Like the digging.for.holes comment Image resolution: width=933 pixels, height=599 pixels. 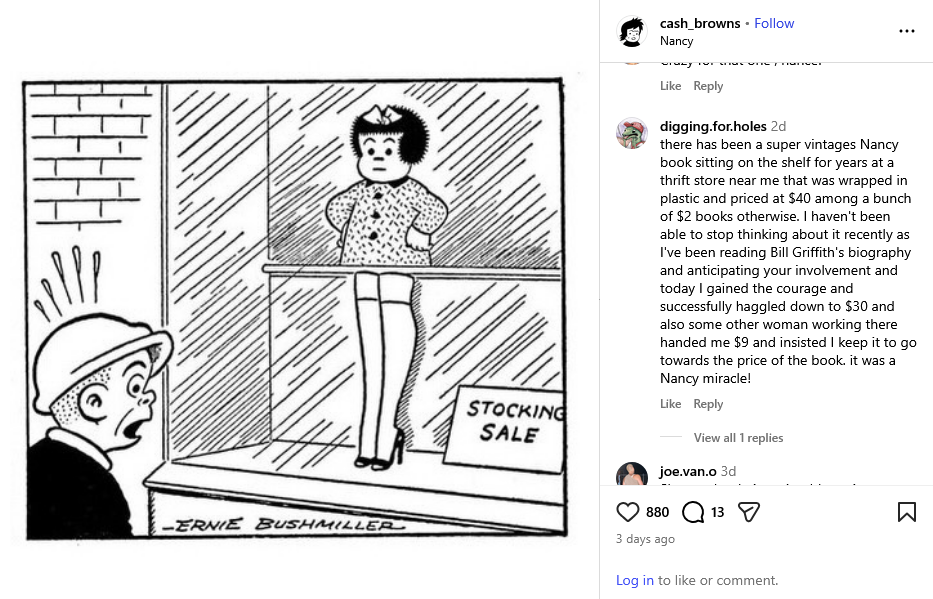click(x=670, y=404)
